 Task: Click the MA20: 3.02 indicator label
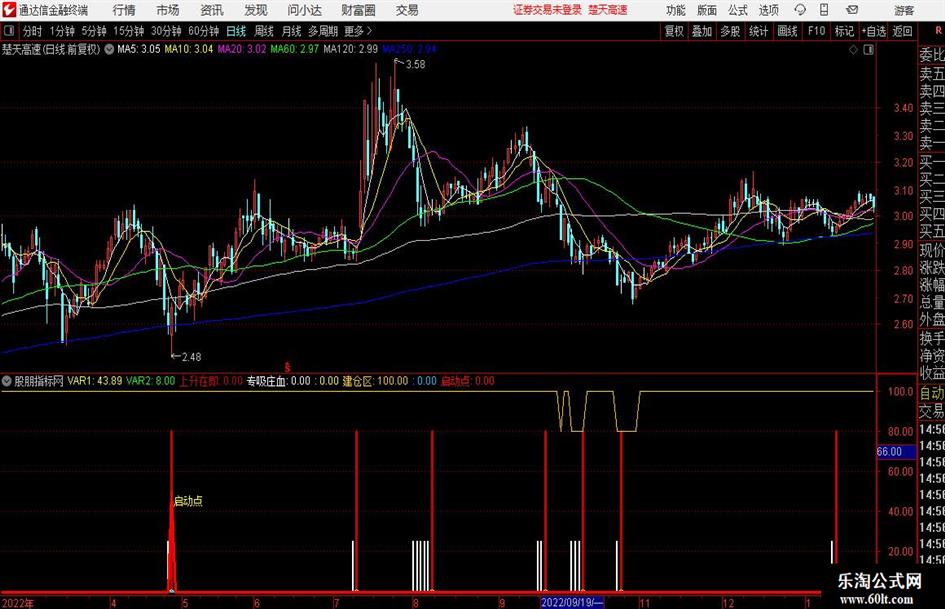(242, 49)
